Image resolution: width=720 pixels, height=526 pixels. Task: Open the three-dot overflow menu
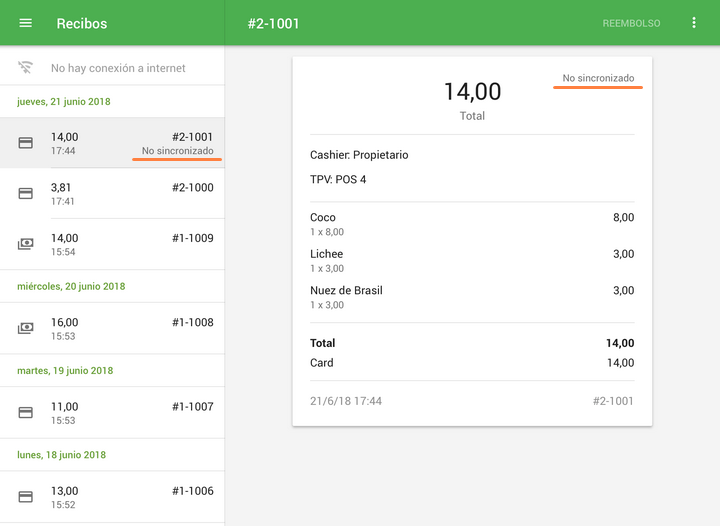[694, 23]
